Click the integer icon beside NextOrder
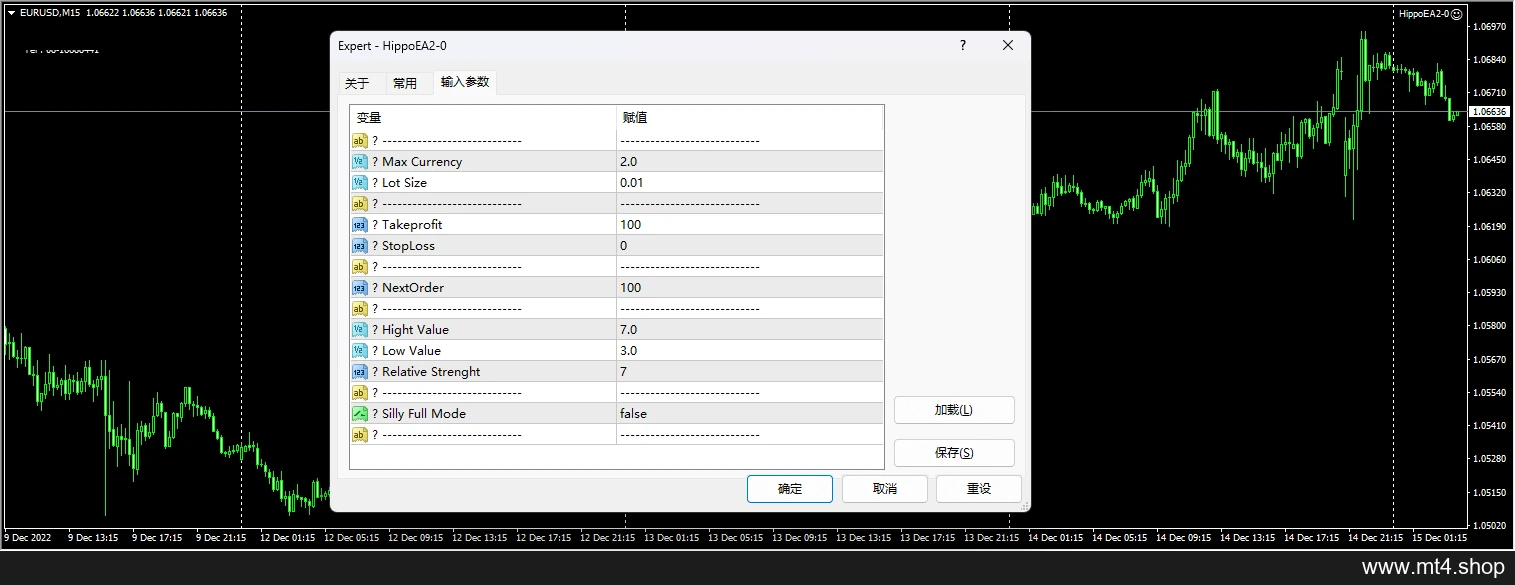The width and height of the screenshot is (1515, 585). pos(360,288)
